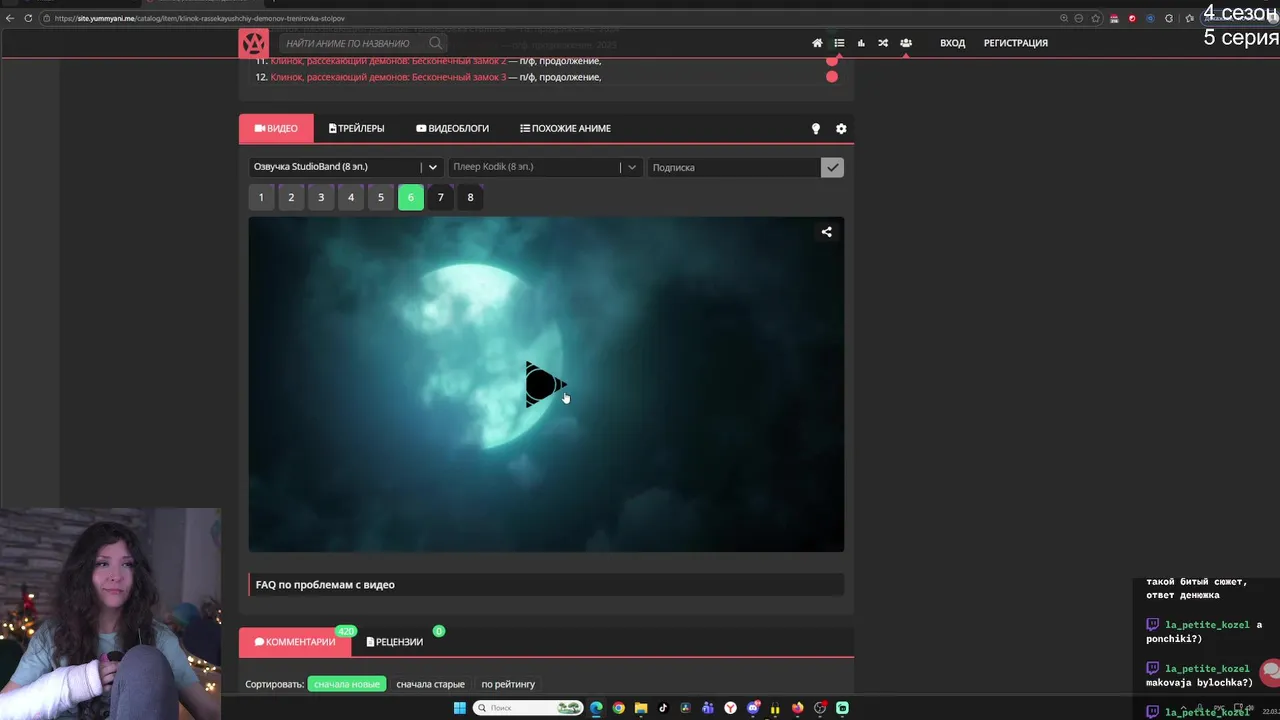Image resolution: width=1280 pixels, height=720 pixels.
Task: Sort comments by сначала новые
Action: 347,684
